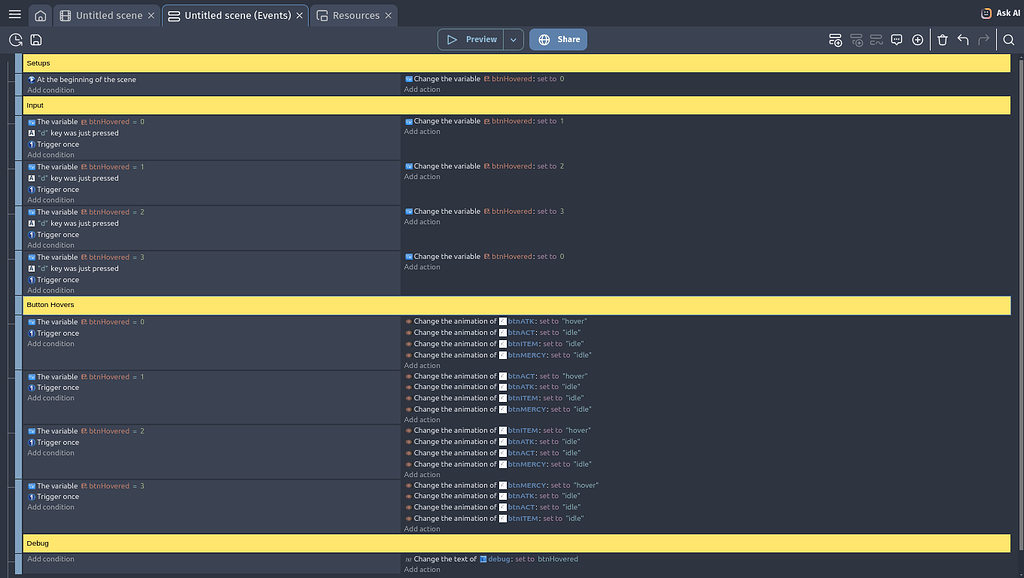The width and height of the screenshot is (1024, 578).
Task: Add condition under 'At the beginning of the scene'
Action: coord(51,90)
